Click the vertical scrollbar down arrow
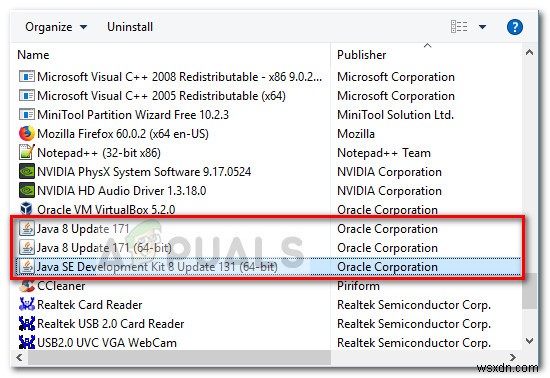The width and height of the screenshot is (550, 378). tap(529, 340)
